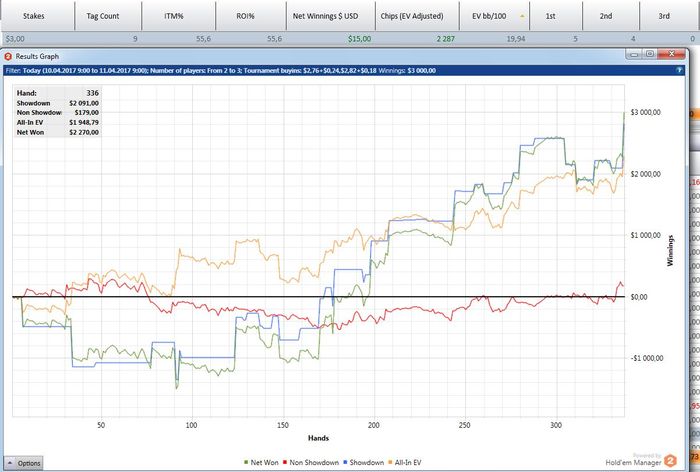Click the ITM% column header
700x472 pixels.
tap(174, 16)
